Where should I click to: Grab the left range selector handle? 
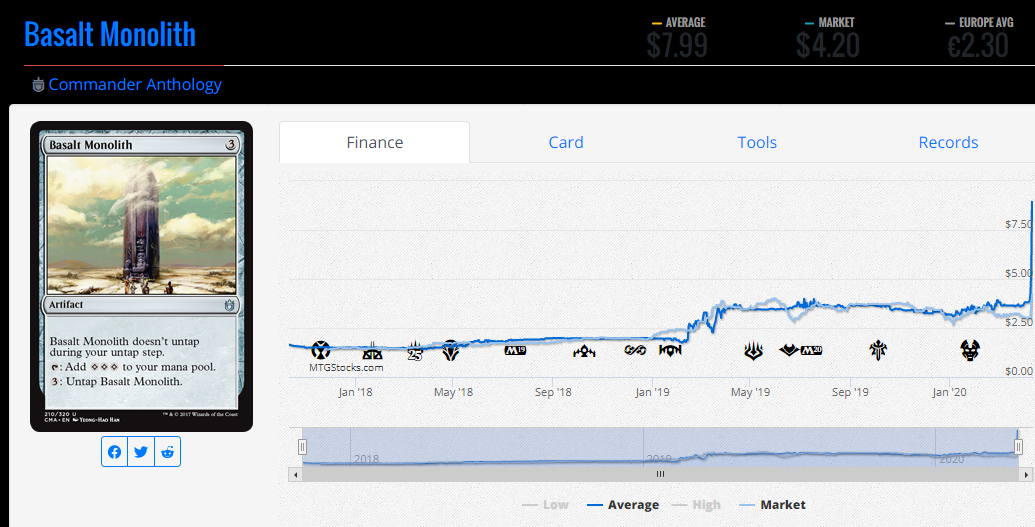[x=302, y=447]
